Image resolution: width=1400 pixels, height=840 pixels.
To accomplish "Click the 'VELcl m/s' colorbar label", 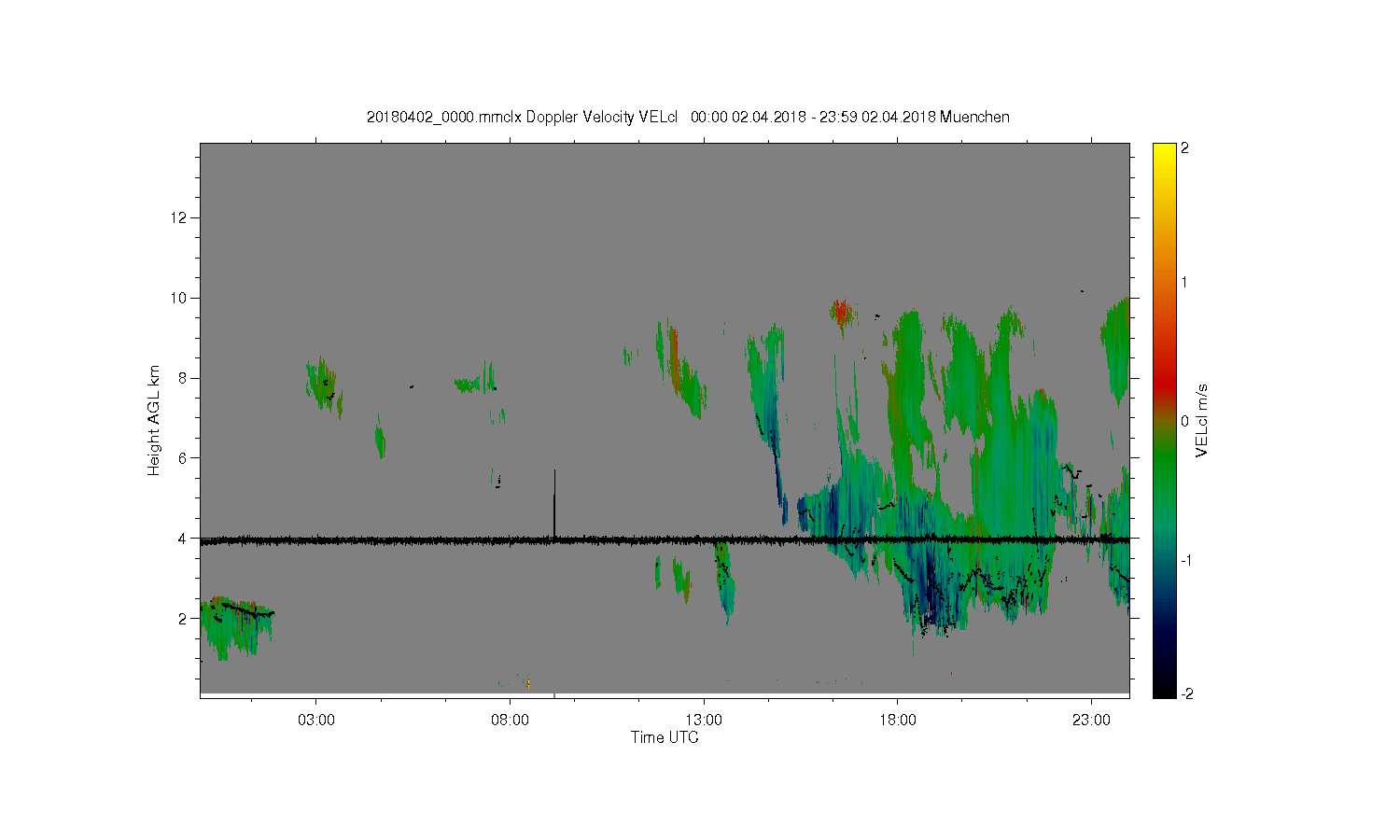I will coord(1202,420).
